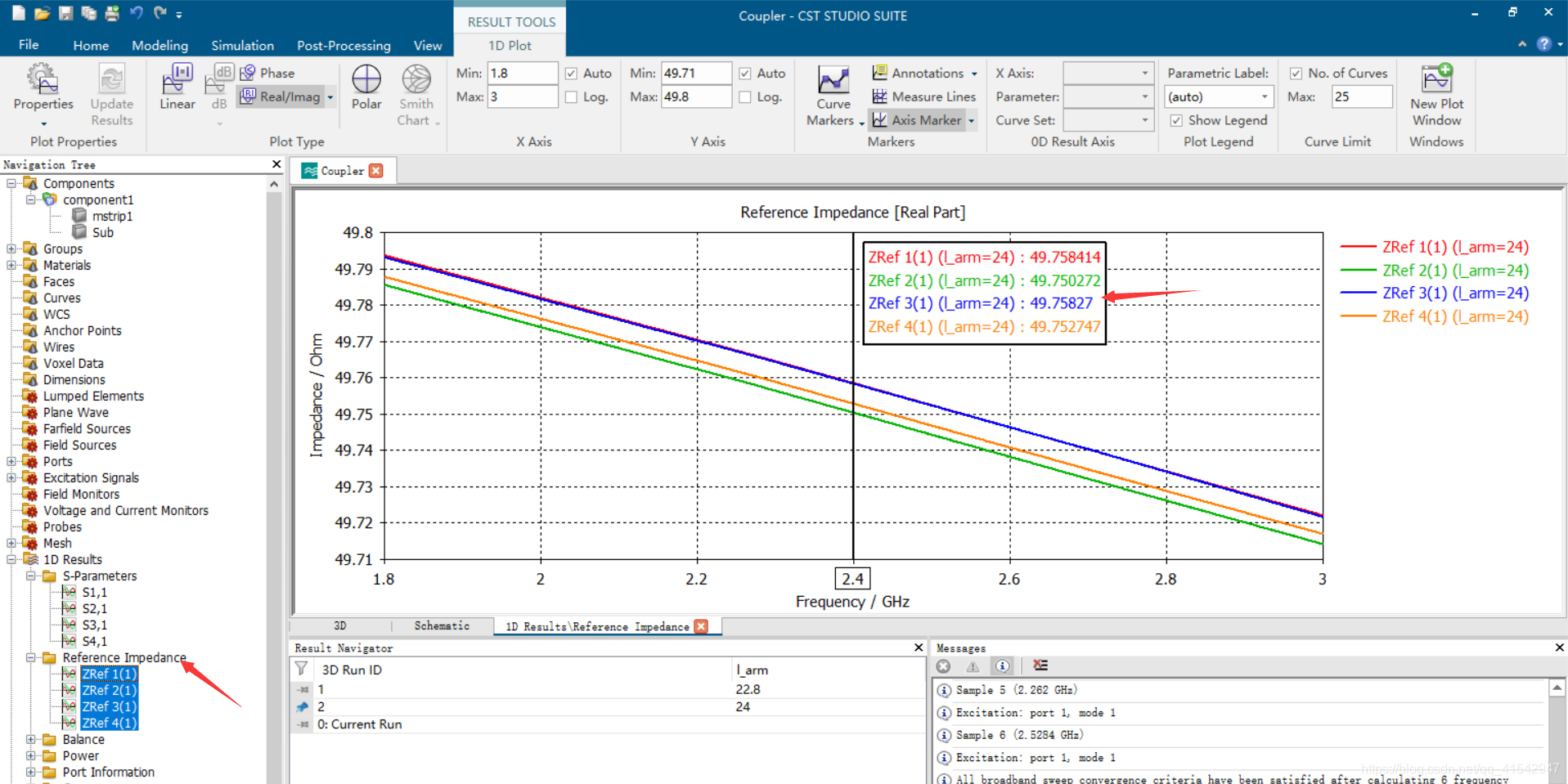The width and height of the screenshot is (1568, 784).
Task: Open a New Plot Window
Action: [1436, 94]
